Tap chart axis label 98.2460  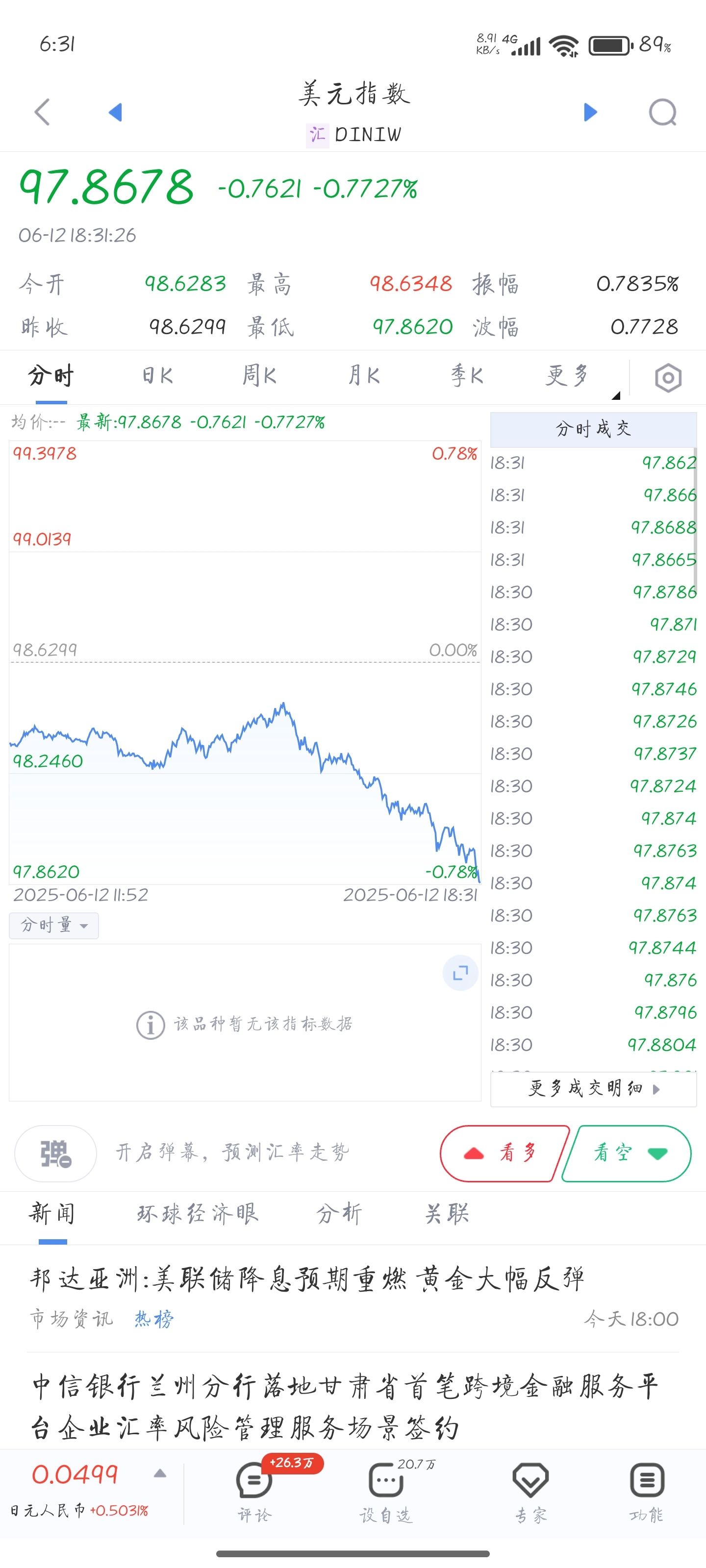48,761
